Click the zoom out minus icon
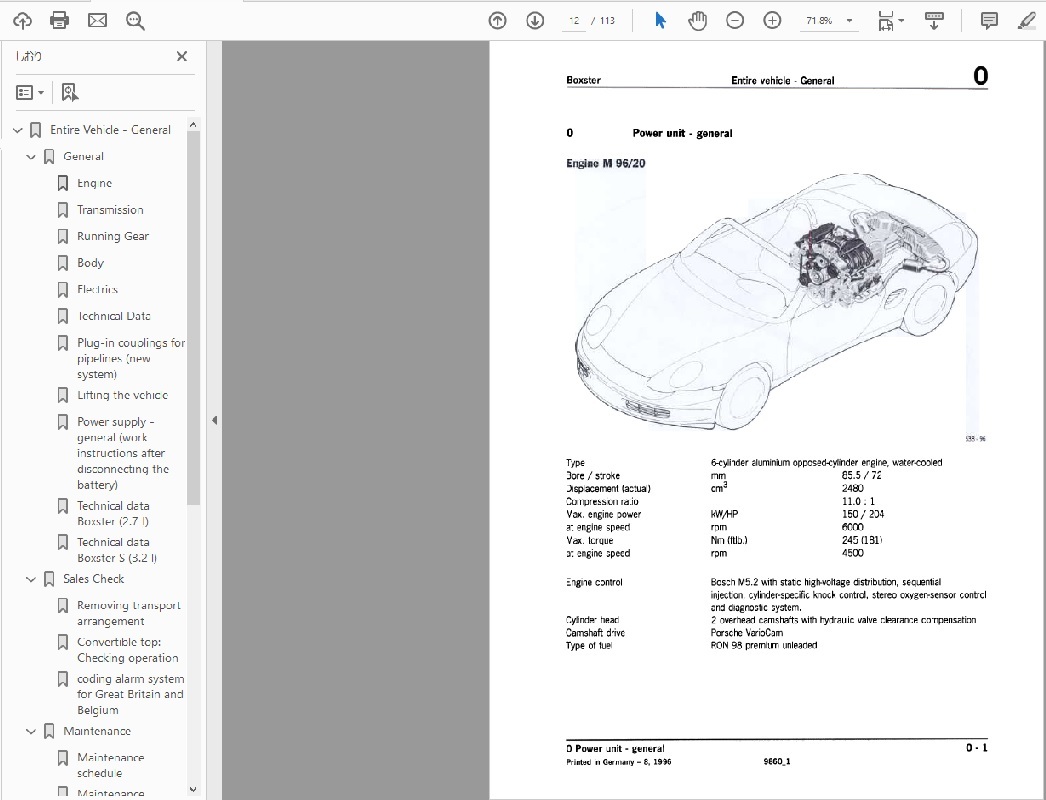 click(735, 21)
